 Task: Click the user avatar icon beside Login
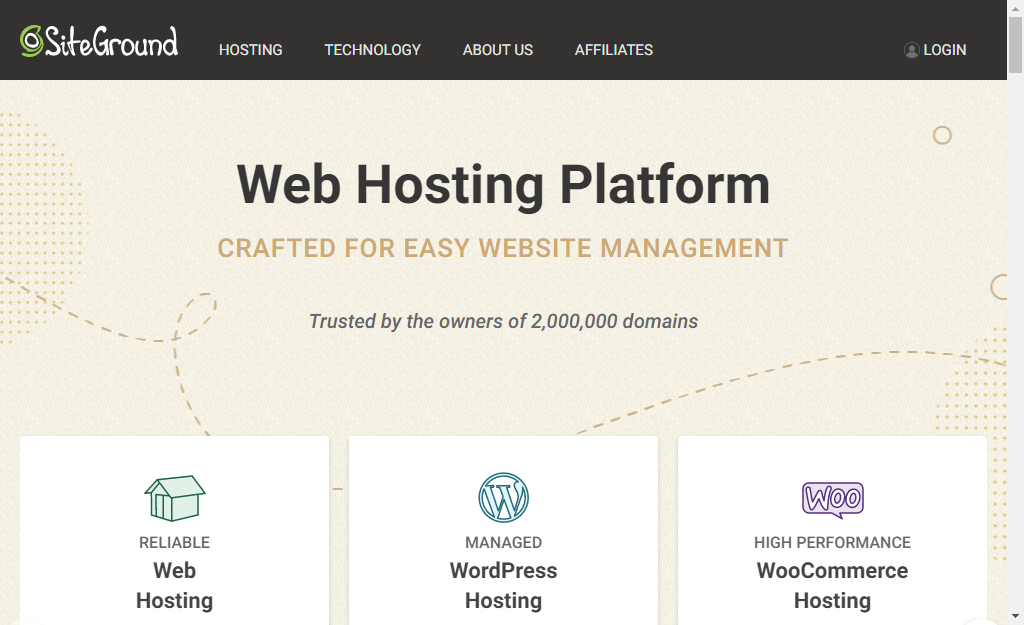pos(912,50)
